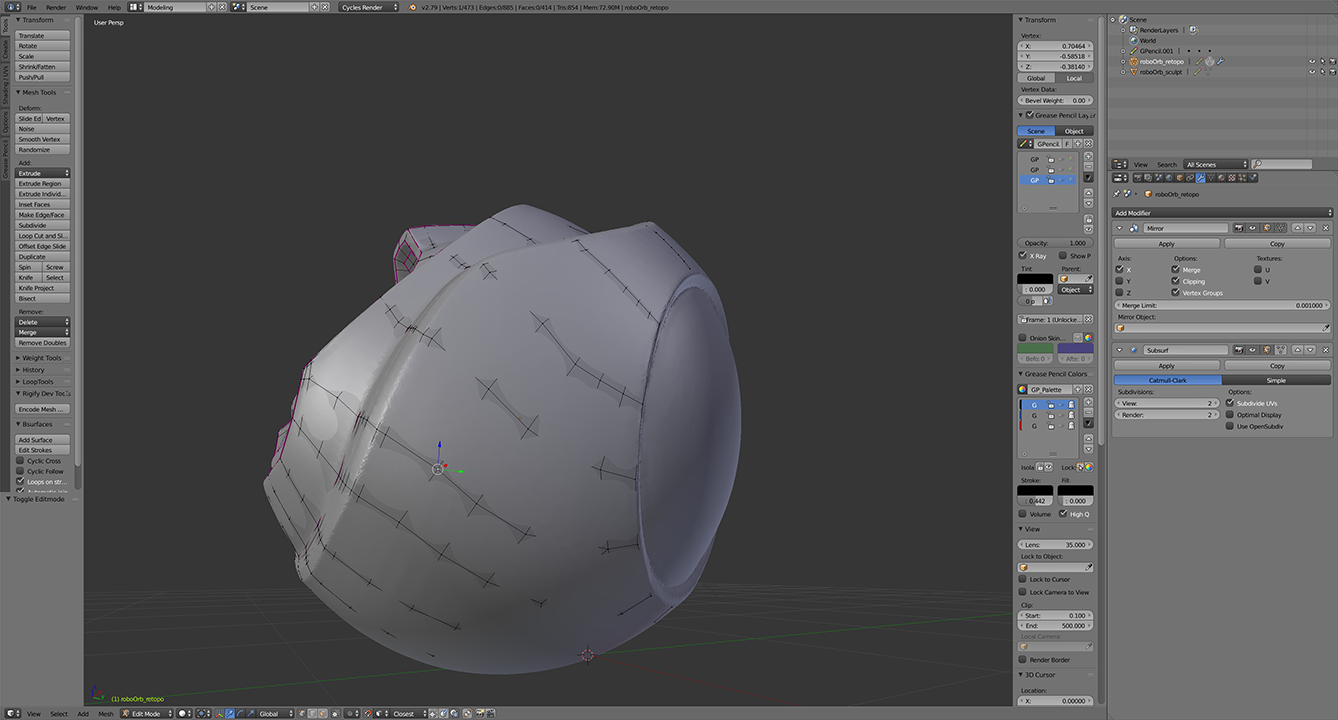Open the Window menu
Viewport: 1338px width, 720px height.
pos(87,7)
